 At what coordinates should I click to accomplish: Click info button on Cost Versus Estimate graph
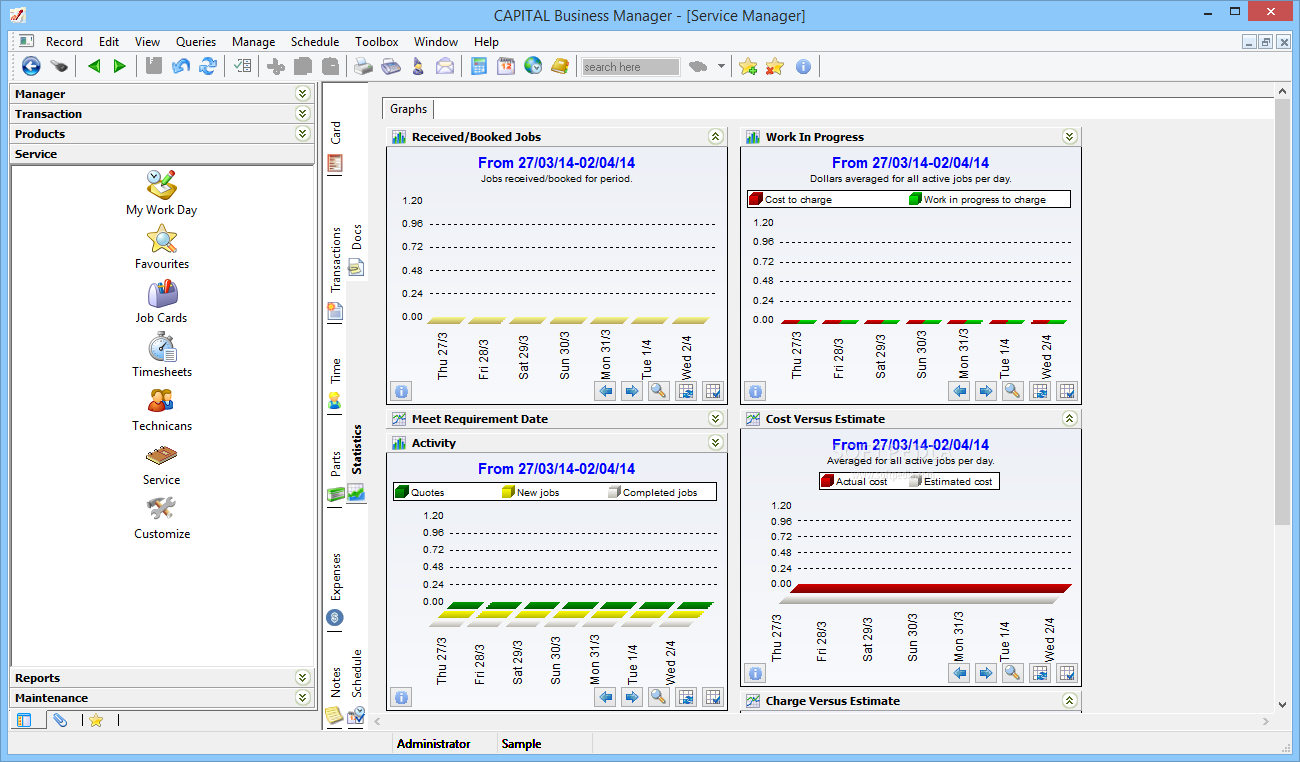click(x=755, y=673)
